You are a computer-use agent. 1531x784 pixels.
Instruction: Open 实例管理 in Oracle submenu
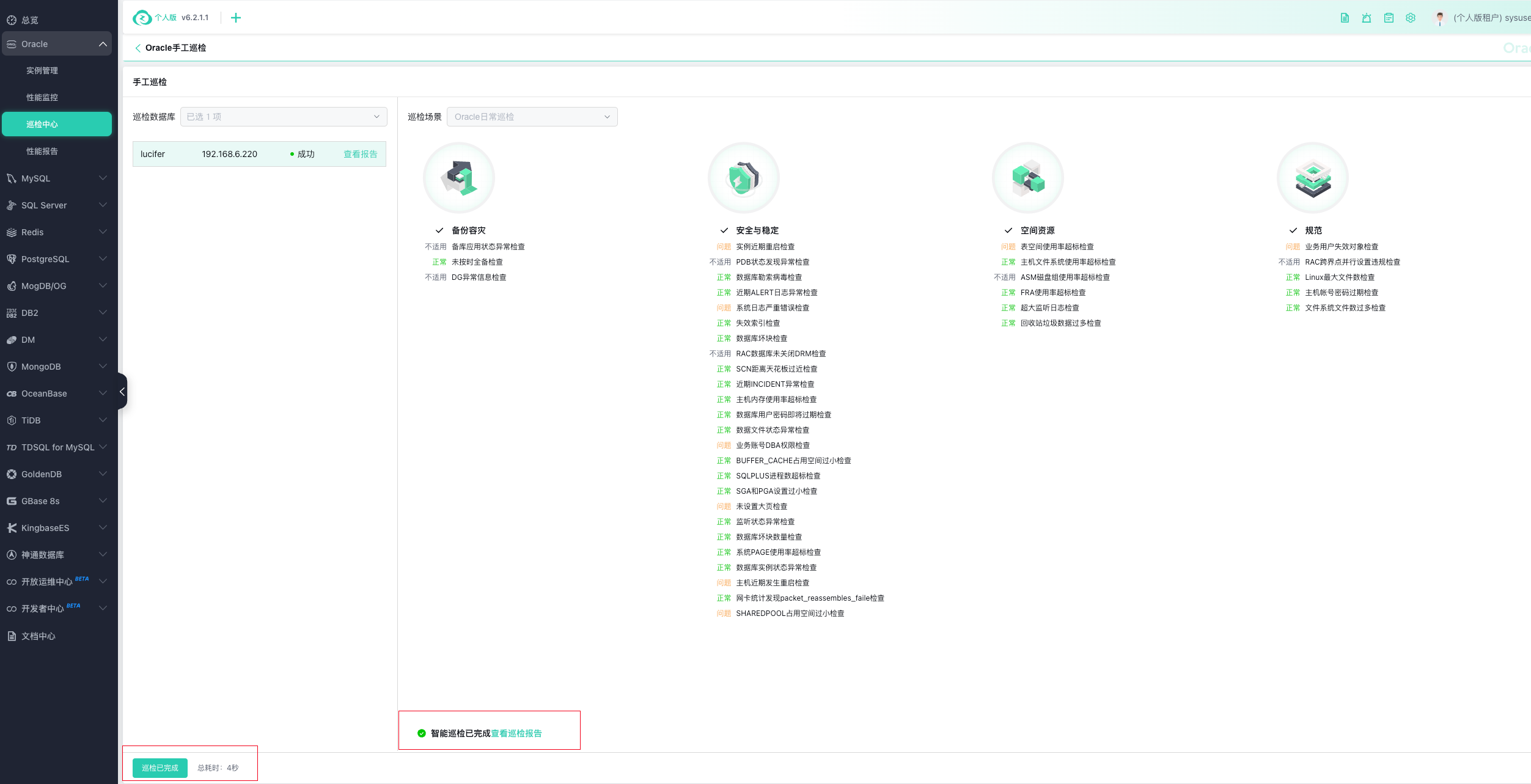click(42, 71)
